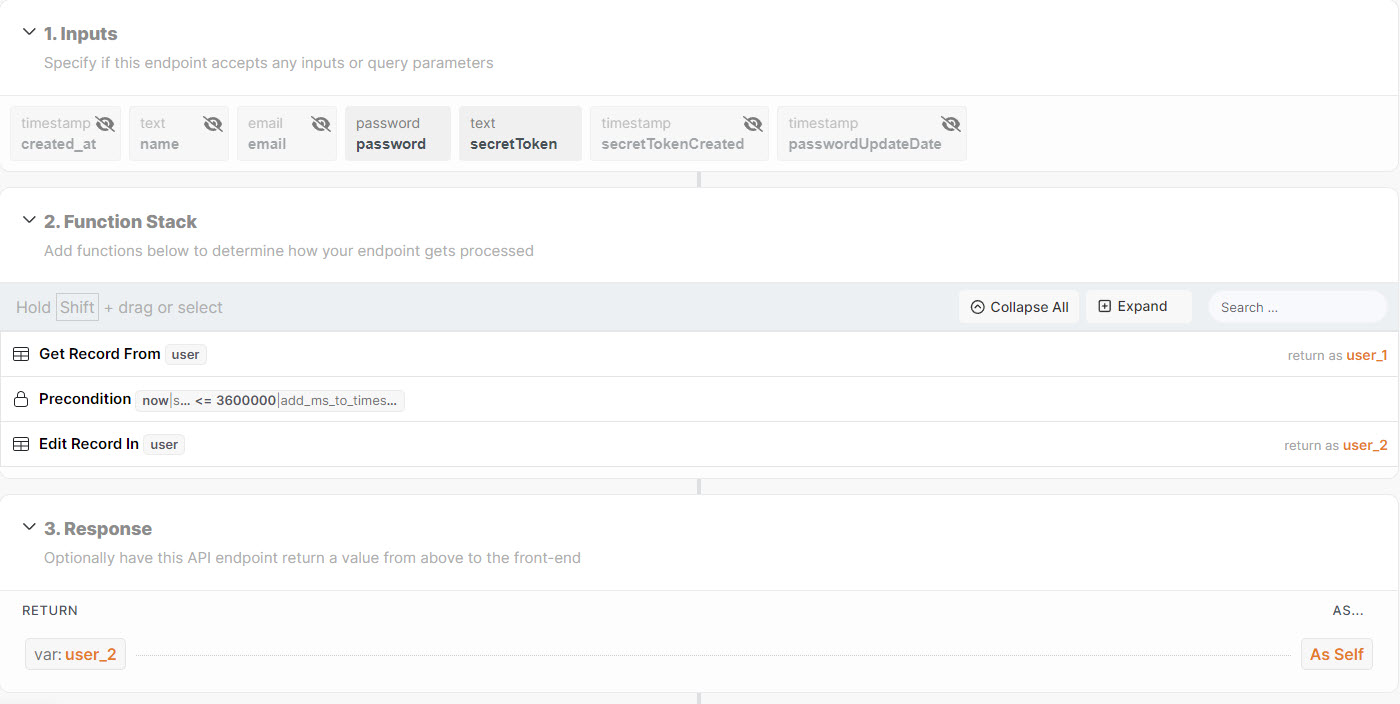Click the var: user_2 return value
The width and height of the screenshot is (1400, 704).
(76, 655)
